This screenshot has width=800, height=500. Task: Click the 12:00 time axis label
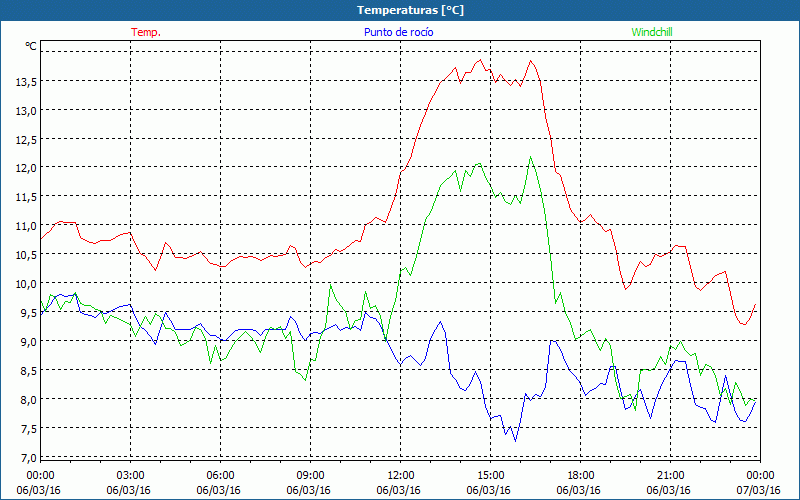(x=401, y=476)
